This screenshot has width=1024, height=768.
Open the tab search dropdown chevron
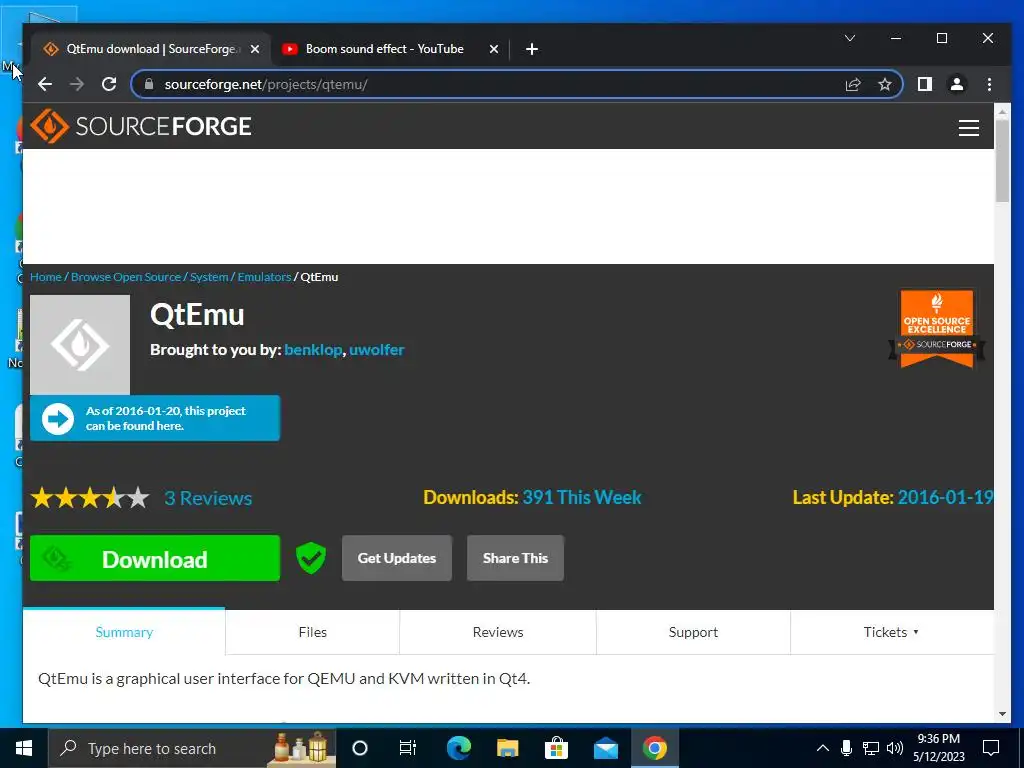coord(850,39)
